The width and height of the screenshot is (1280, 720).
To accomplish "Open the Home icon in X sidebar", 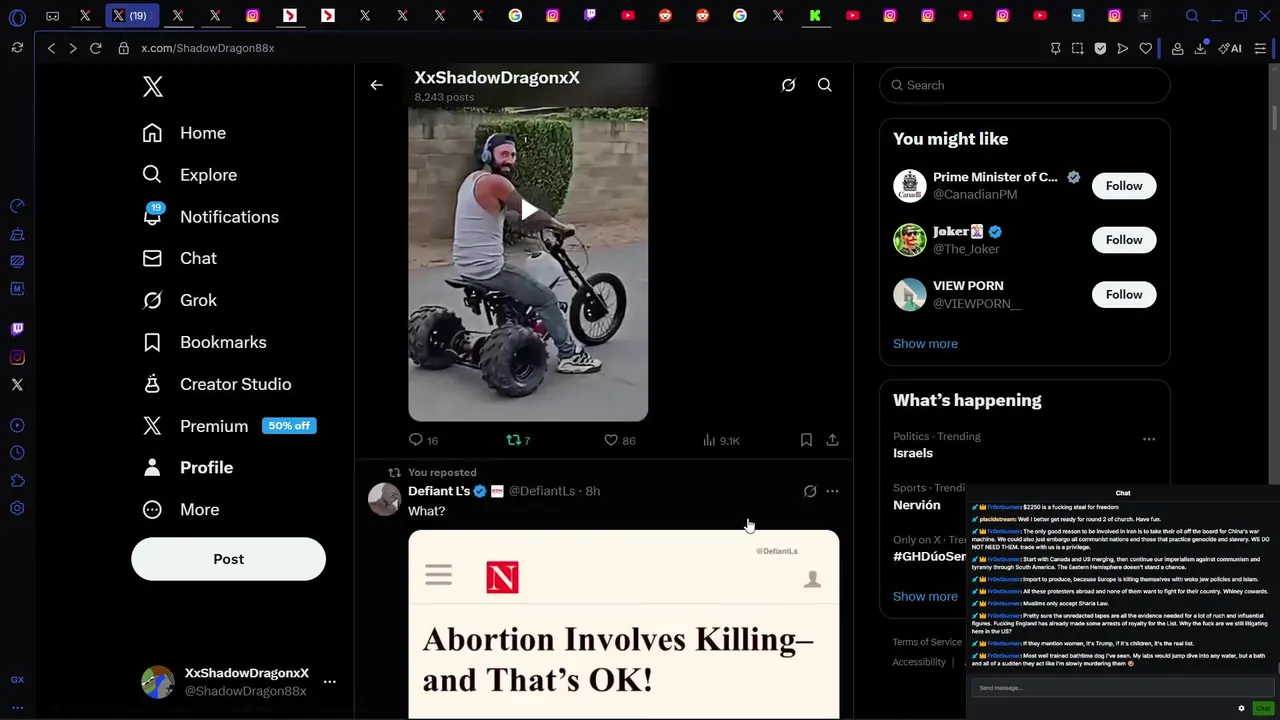I will (152, 133).
